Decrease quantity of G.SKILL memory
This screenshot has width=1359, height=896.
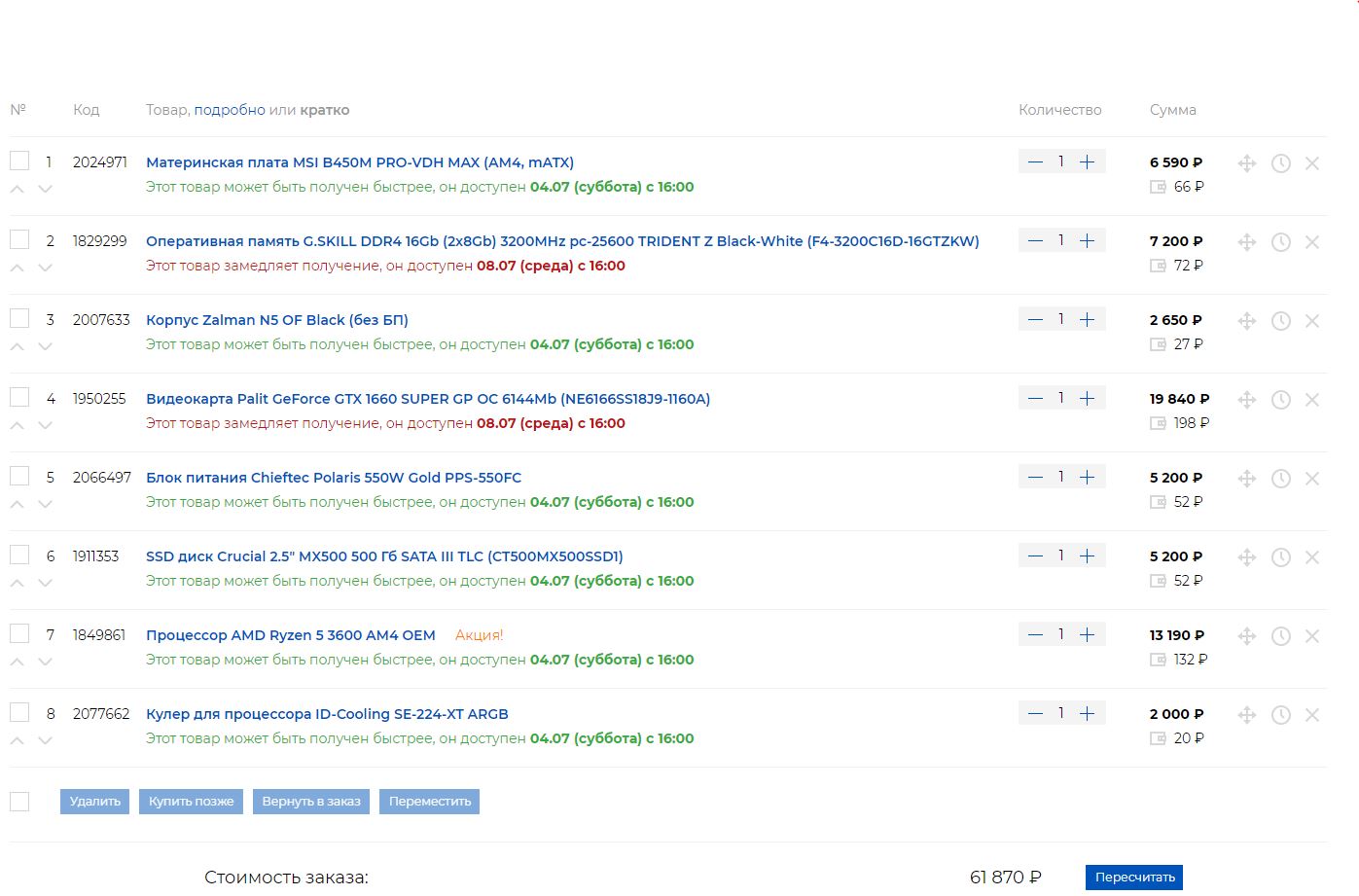(1035, 241)
